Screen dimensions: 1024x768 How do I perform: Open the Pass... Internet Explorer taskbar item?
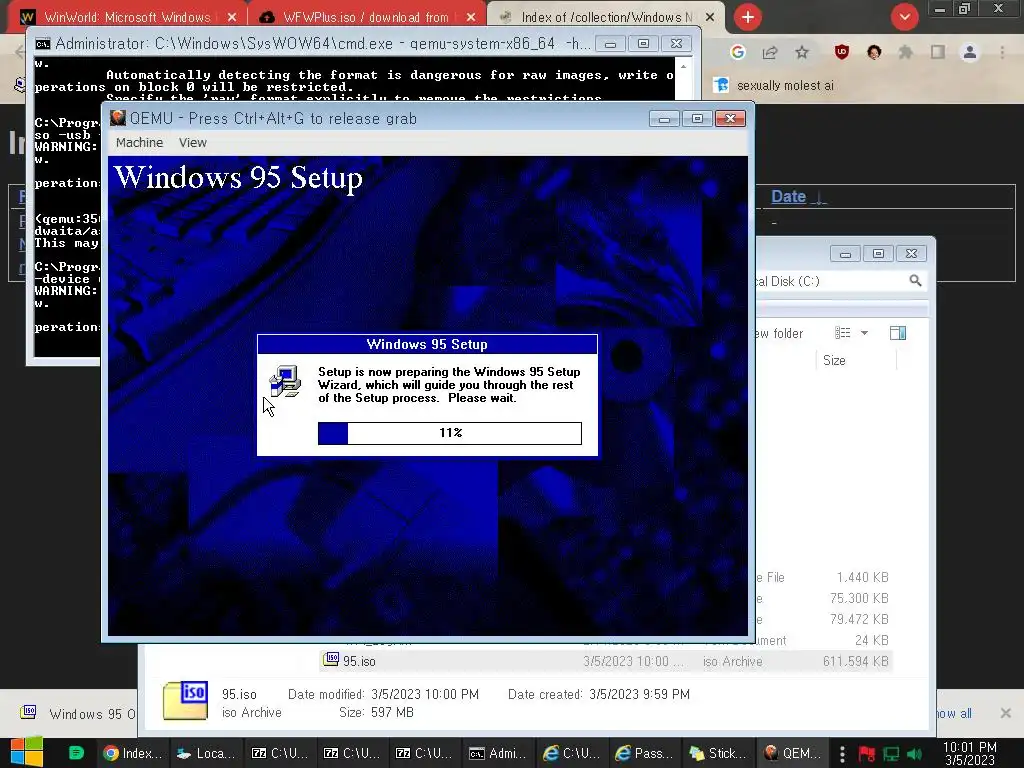[643, 753]
